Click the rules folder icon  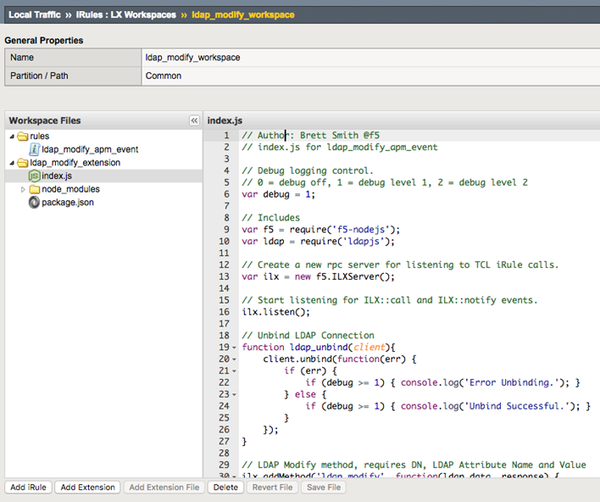[x=22, y=136]
